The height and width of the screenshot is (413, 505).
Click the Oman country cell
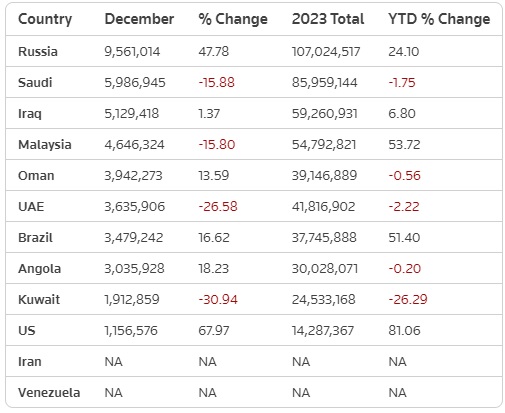[36, 176]
